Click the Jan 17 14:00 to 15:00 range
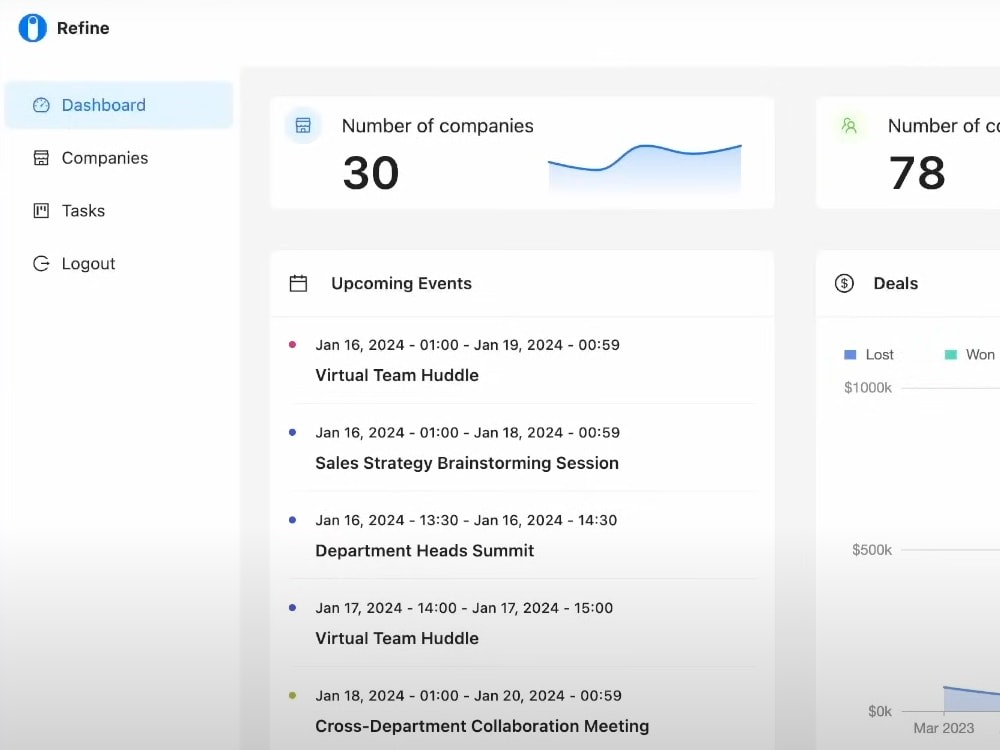The width and height of the screenshot is (1000, 750). pyautogui.click(x=464, y=609)
